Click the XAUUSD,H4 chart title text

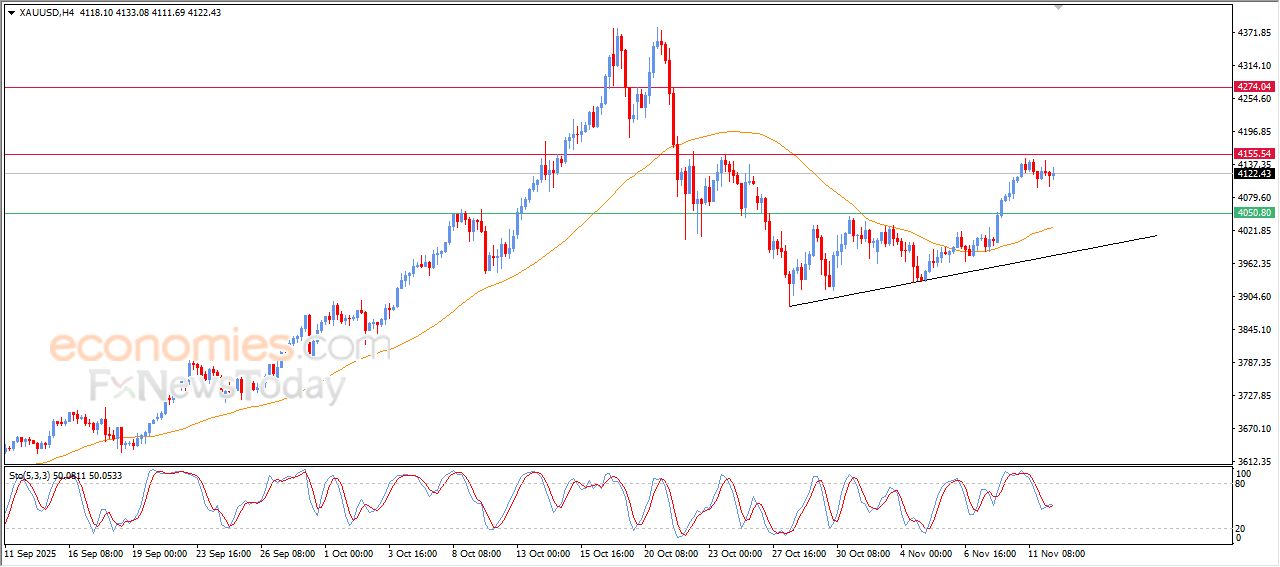click(48, 12)
